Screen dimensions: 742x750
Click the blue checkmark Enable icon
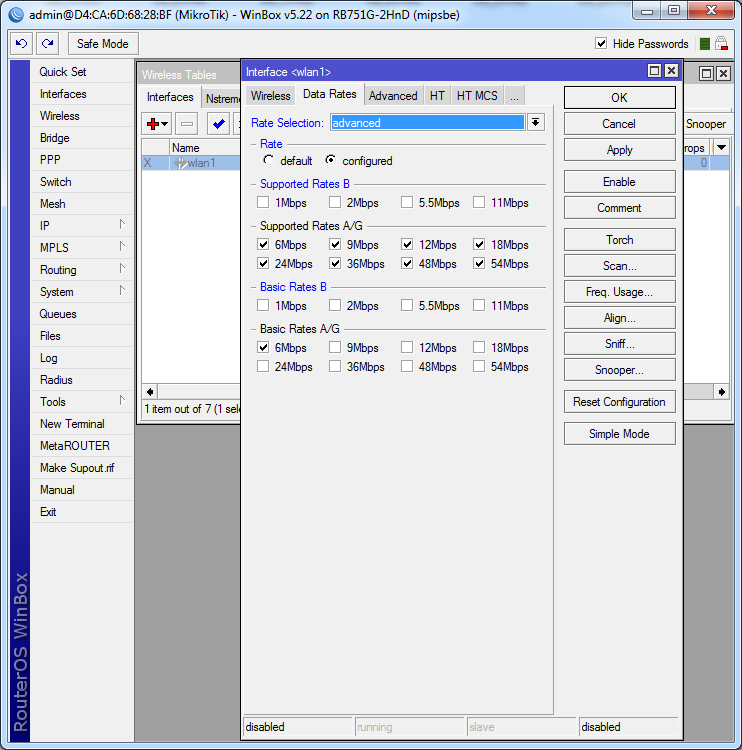click(x=219, y=124)
